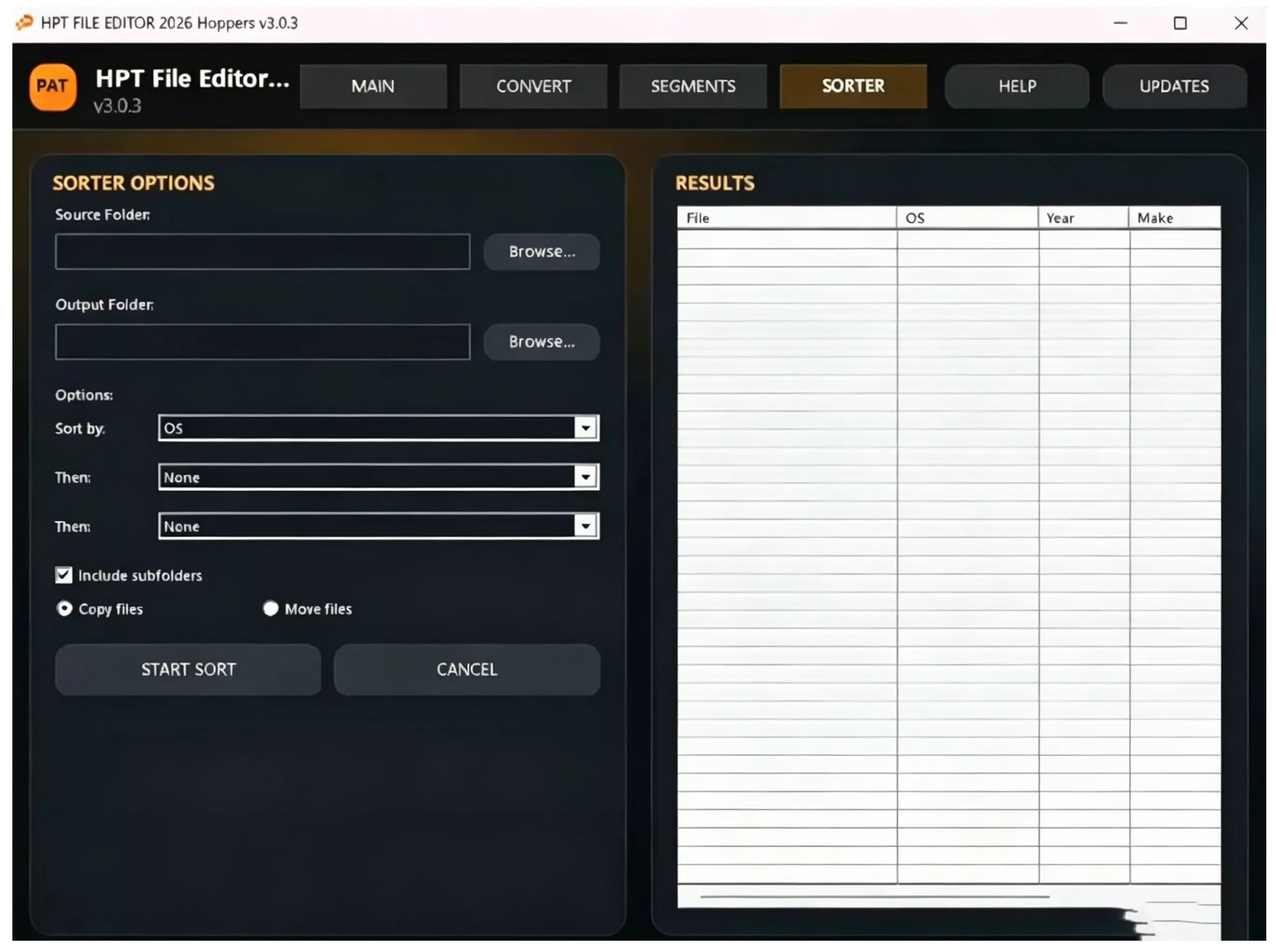
Task: Click START SORT button
Action: coord(188,668)
